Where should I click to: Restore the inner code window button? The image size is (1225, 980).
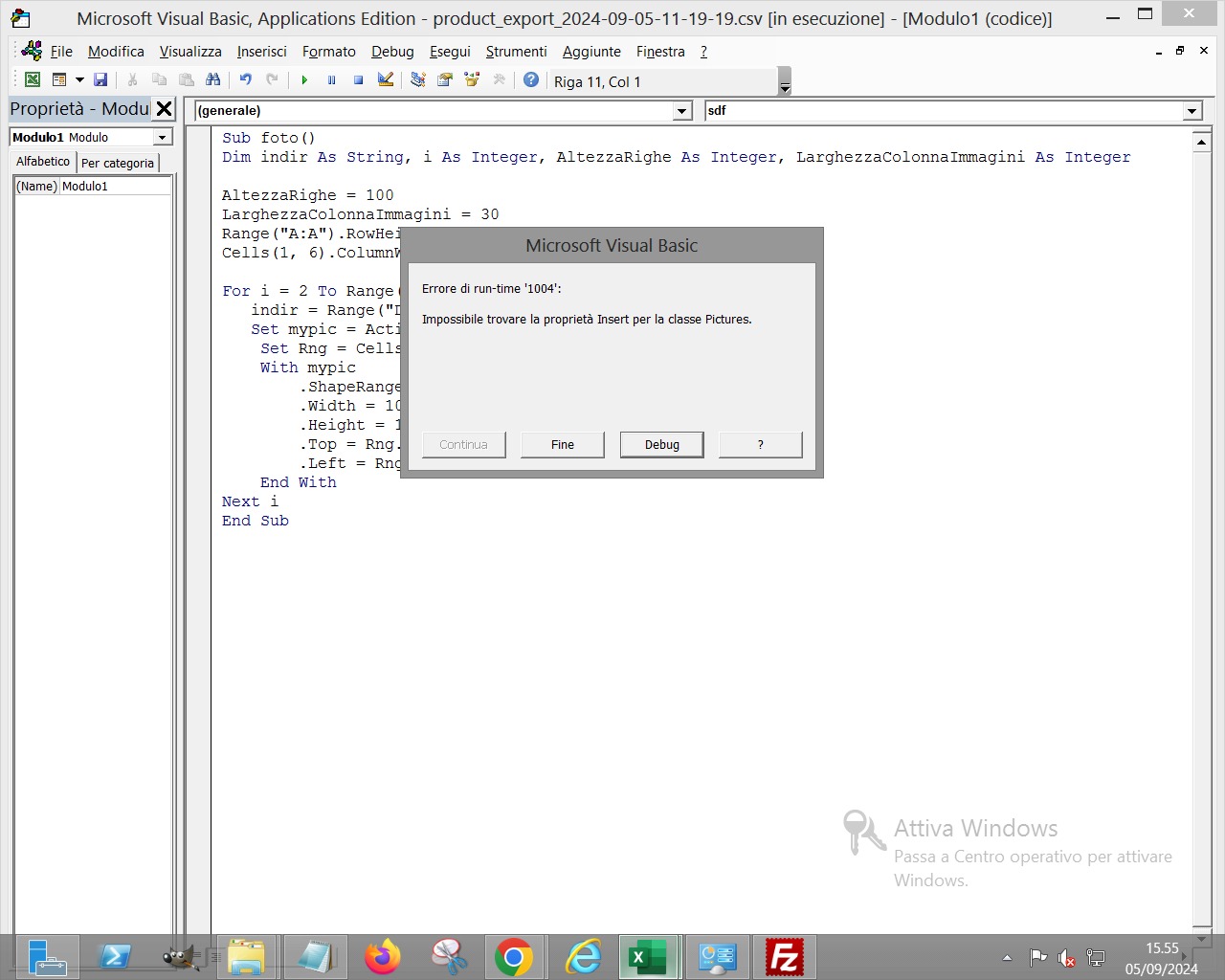[x=1180, y=51]
